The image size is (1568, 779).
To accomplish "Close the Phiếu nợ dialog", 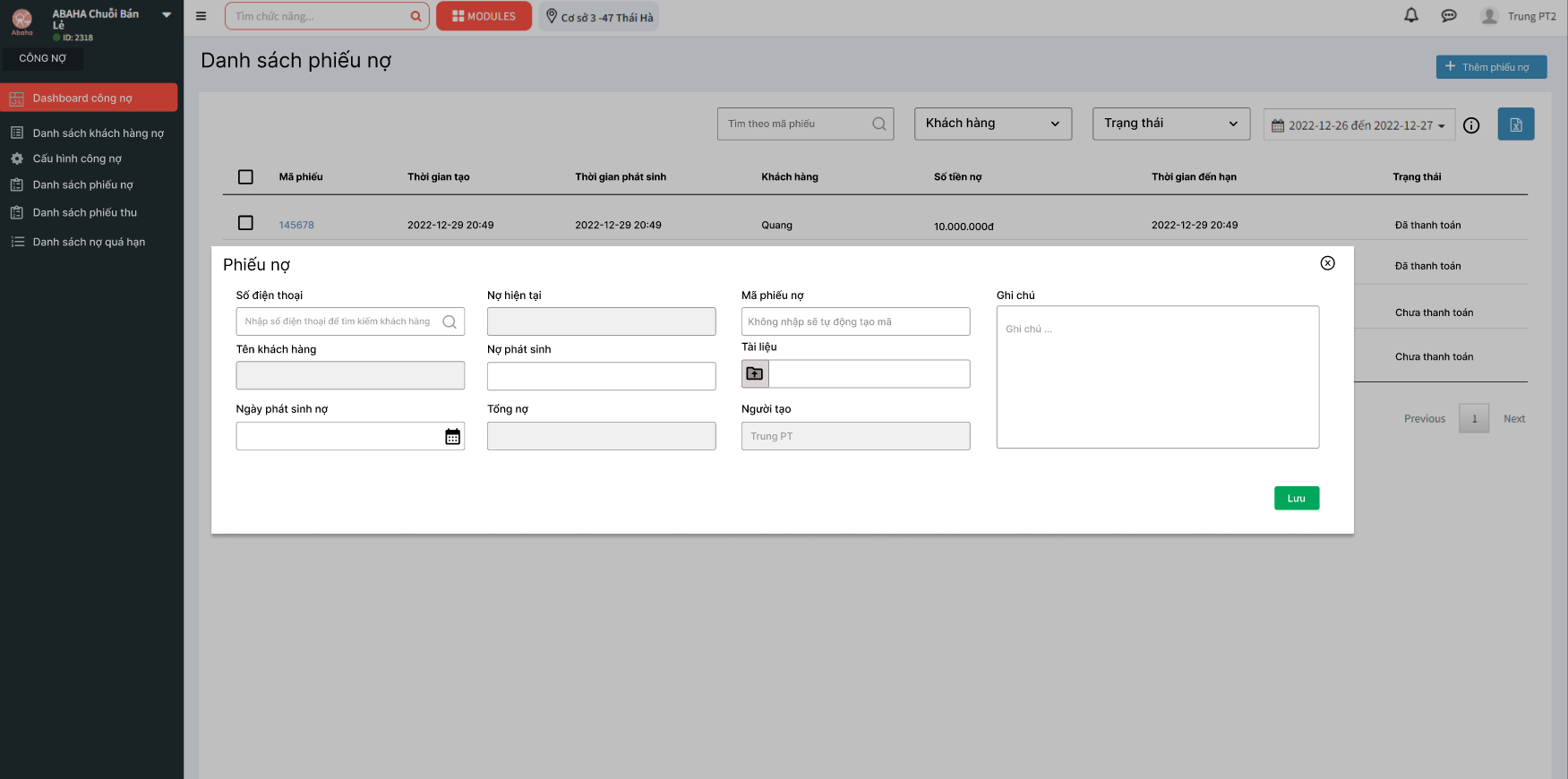I will 1327,263.
